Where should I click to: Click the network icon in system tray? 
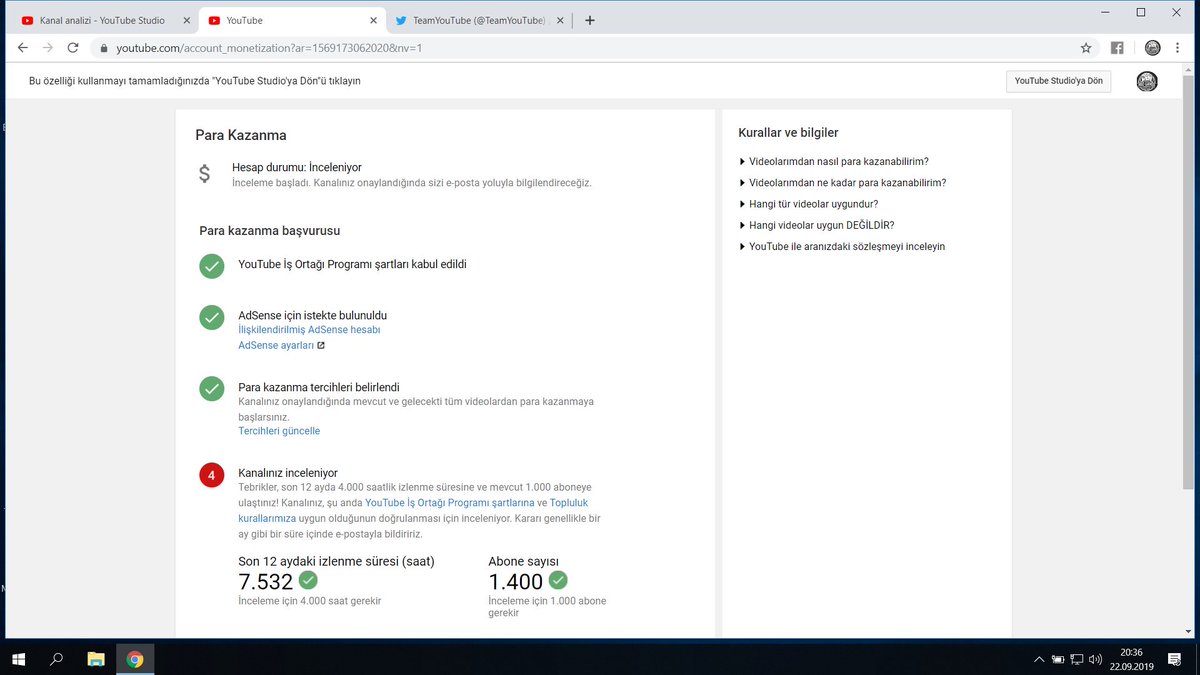pos(1077,659)
